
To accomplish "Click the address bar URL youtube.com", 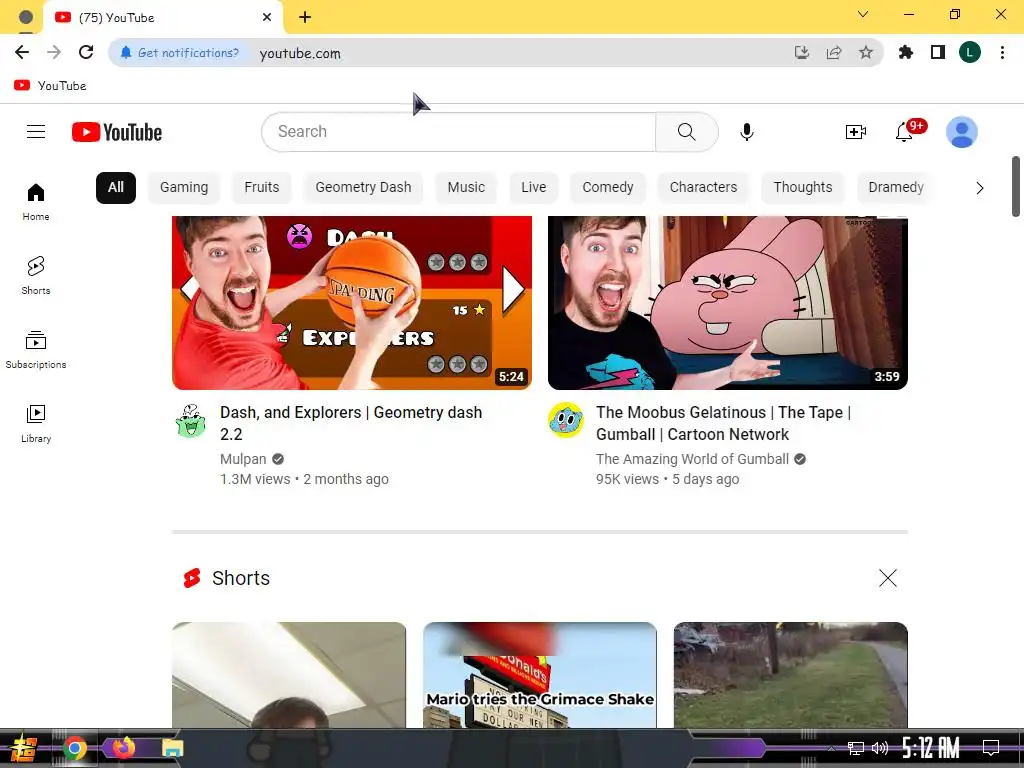I will [x=300, y=54].
